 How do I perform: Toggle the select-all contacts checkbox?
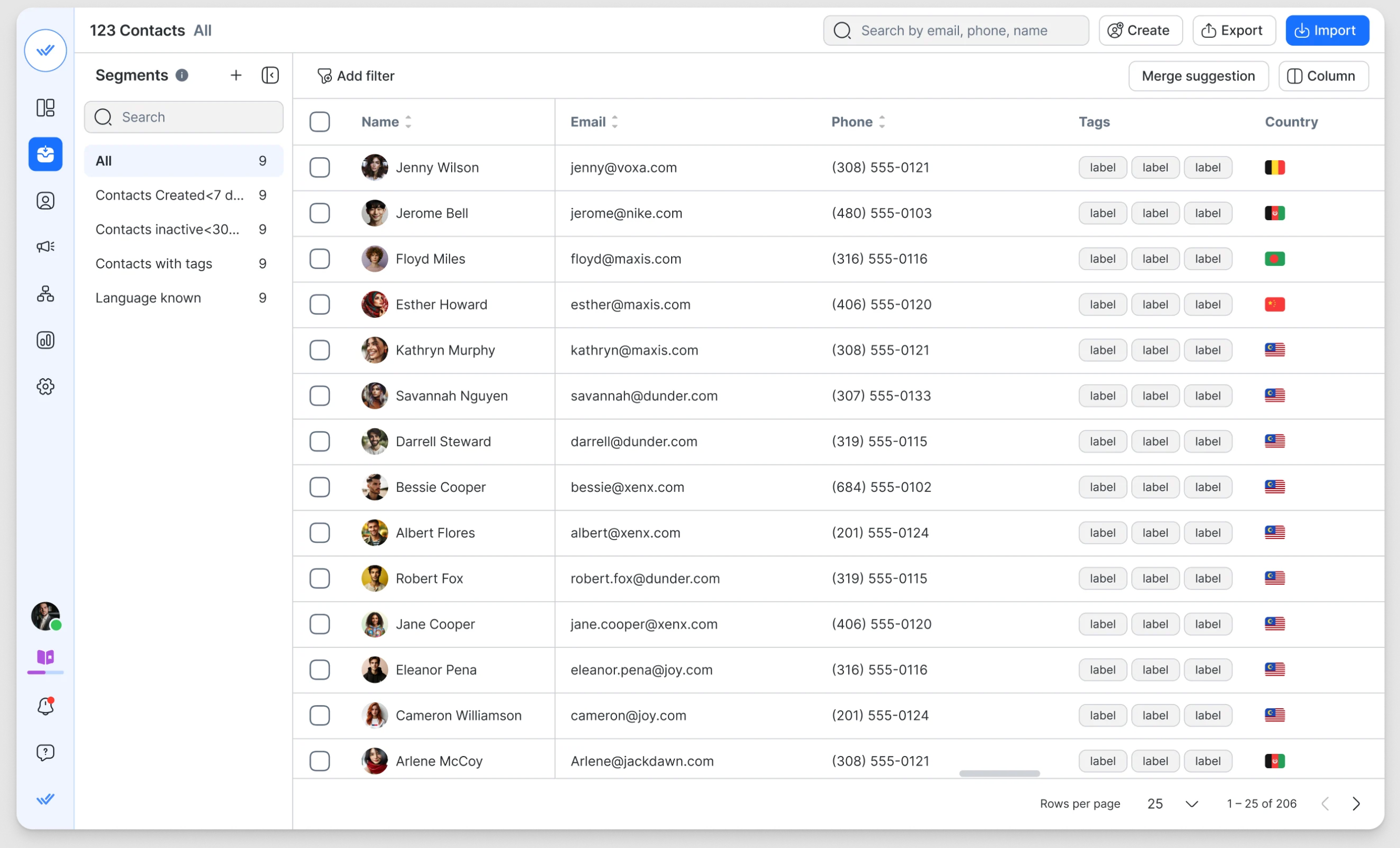click(x=320, y=121)
